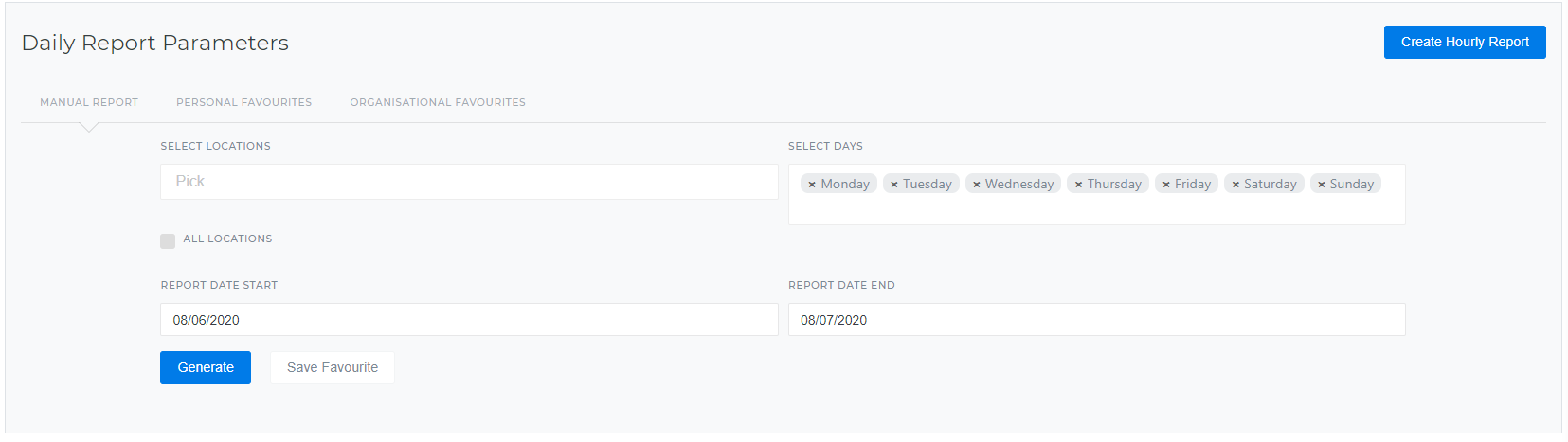Click the All Locations label text

pos(227,239)
